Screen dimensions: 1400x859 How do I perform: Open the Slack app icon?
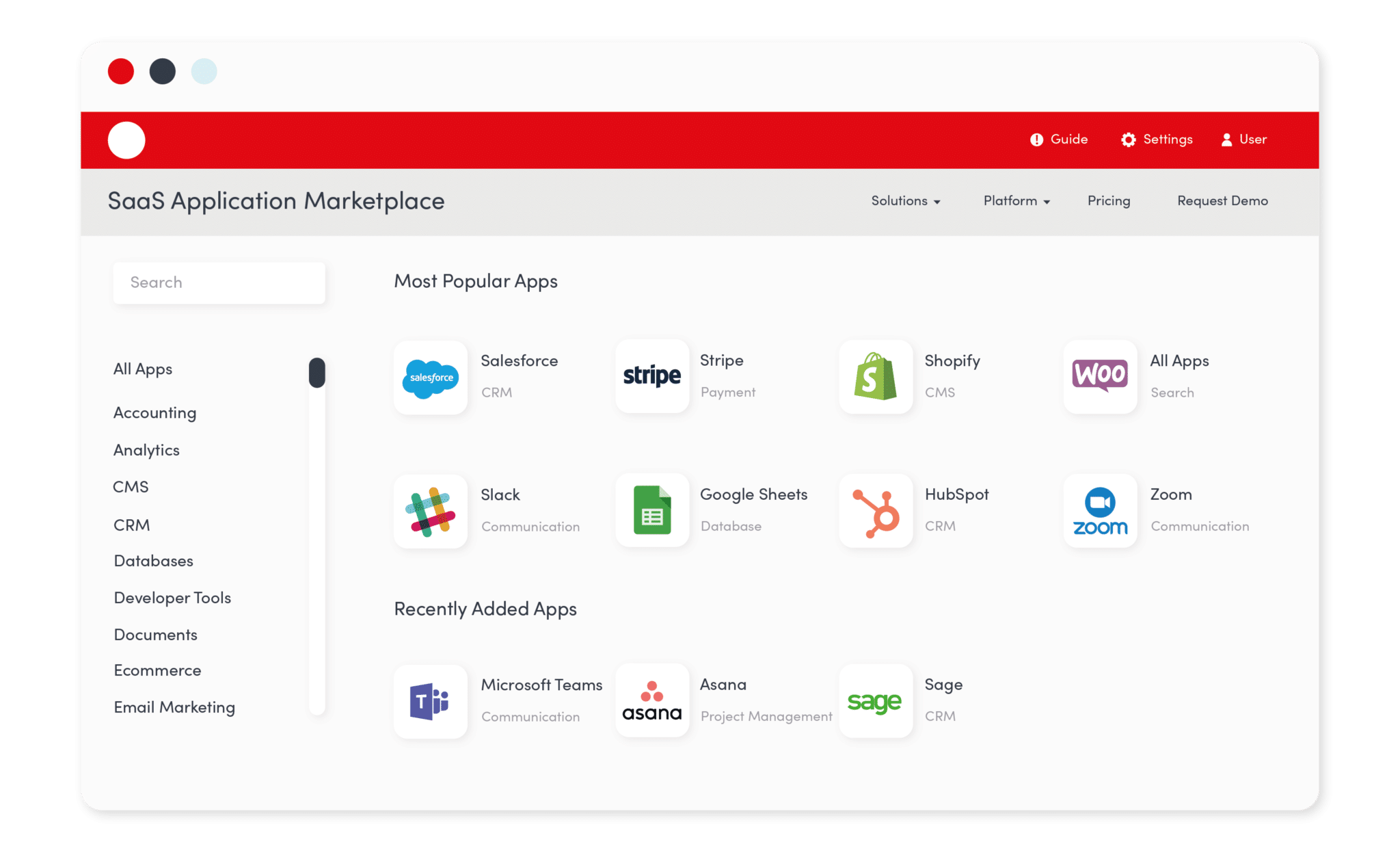pyautogui.click(x=431, y=511)
